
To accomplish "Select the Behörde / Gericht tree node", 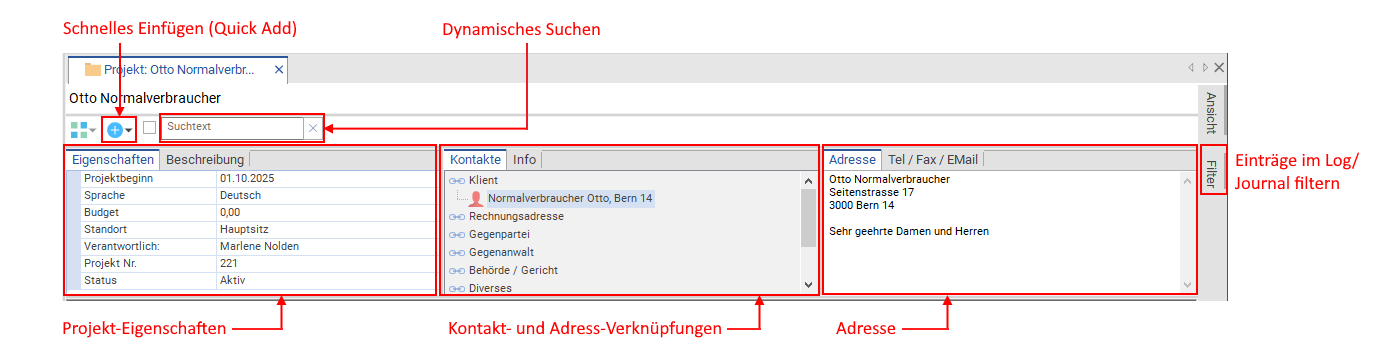I will pyautogui.click(x=513, y=270).
